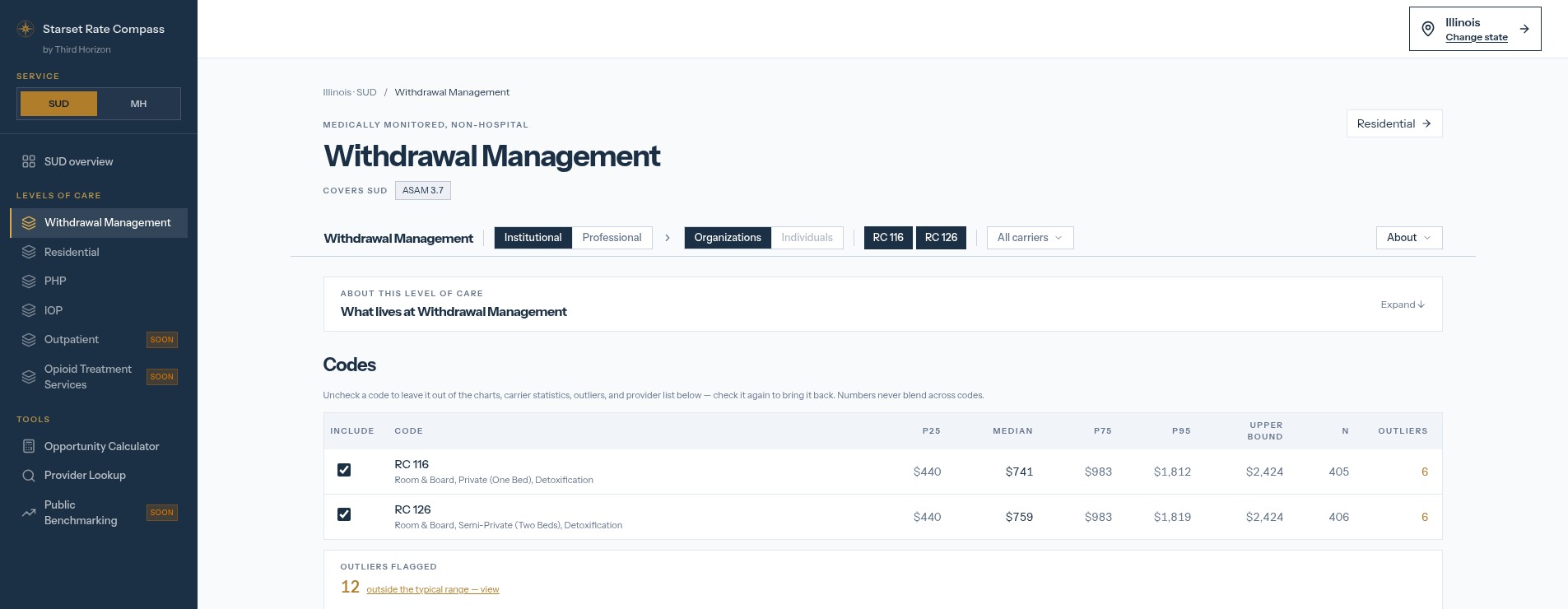This screenshot has height=609, width=1568.
Task: Click the outside the typical range view link
Action: [433, 589]
